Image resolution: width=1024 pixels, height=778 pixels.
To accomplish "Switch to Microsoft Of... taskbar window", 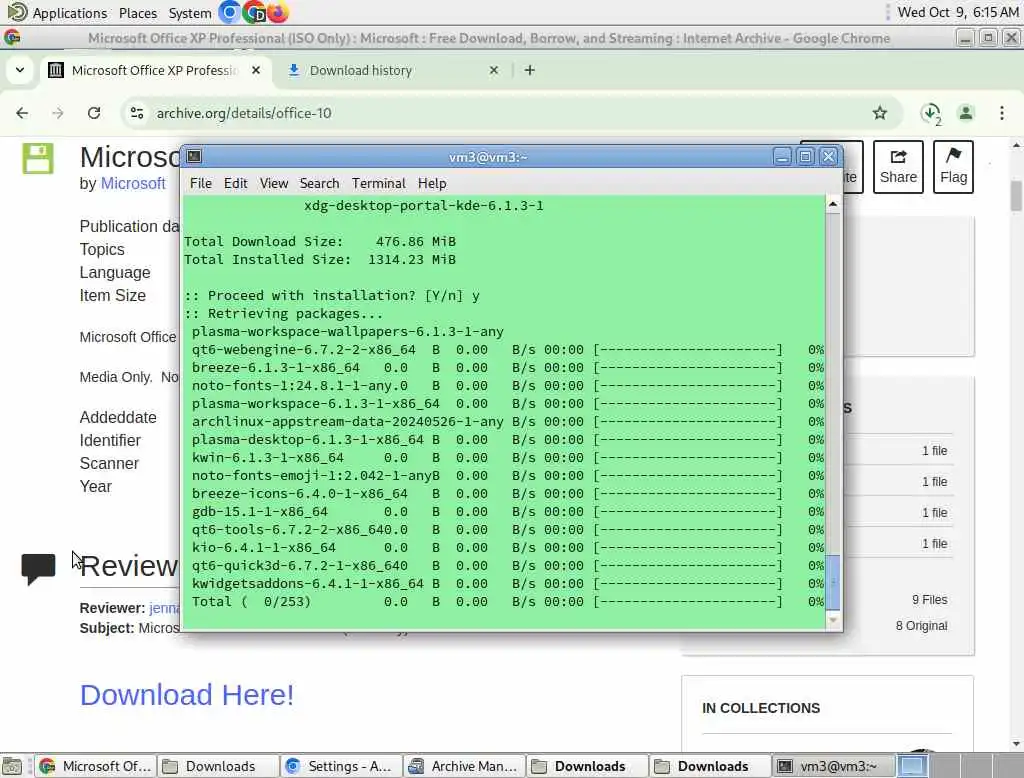I will 95,766.
